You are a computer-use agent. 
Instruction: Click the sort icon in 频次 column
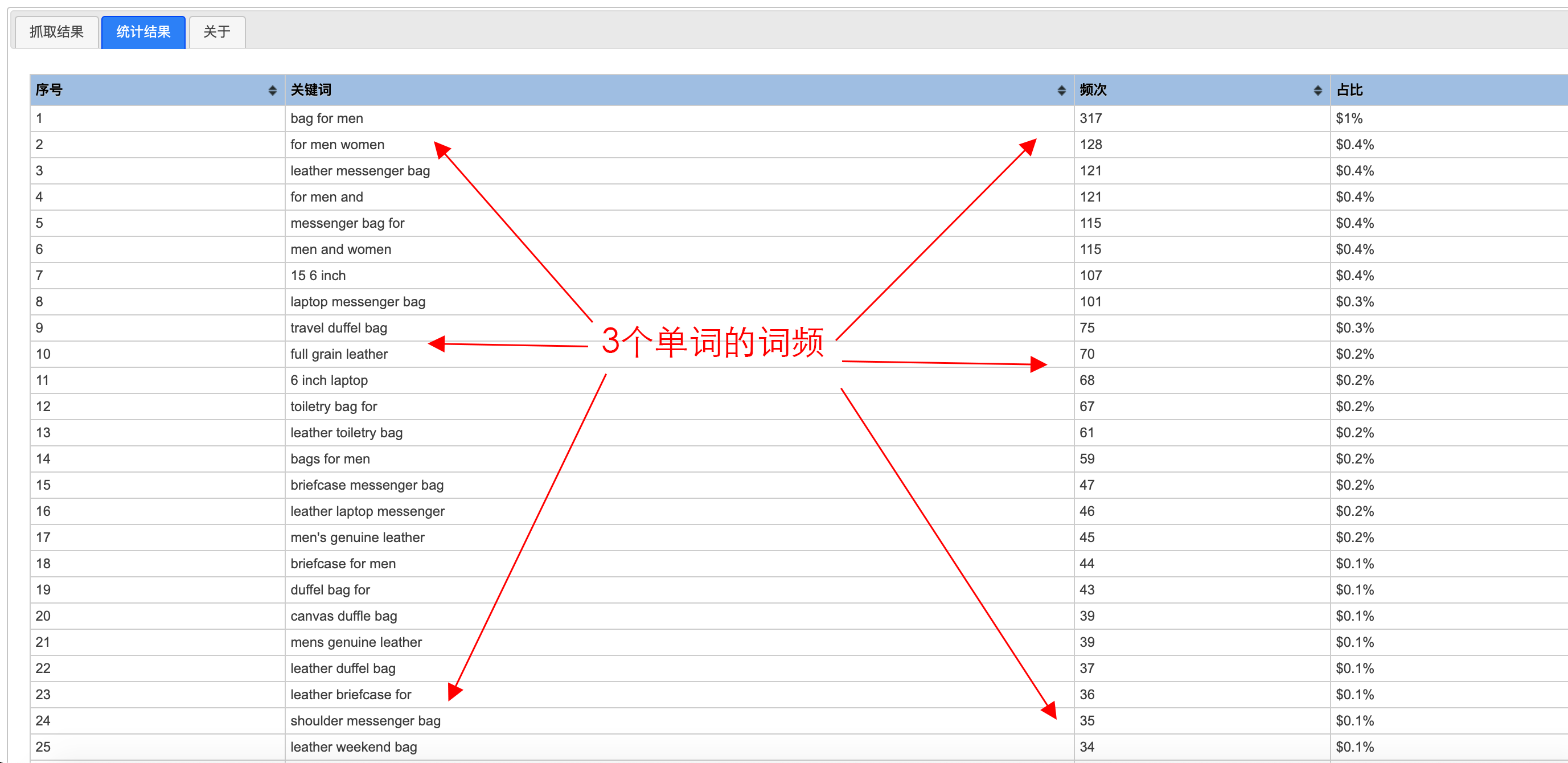1317,90
